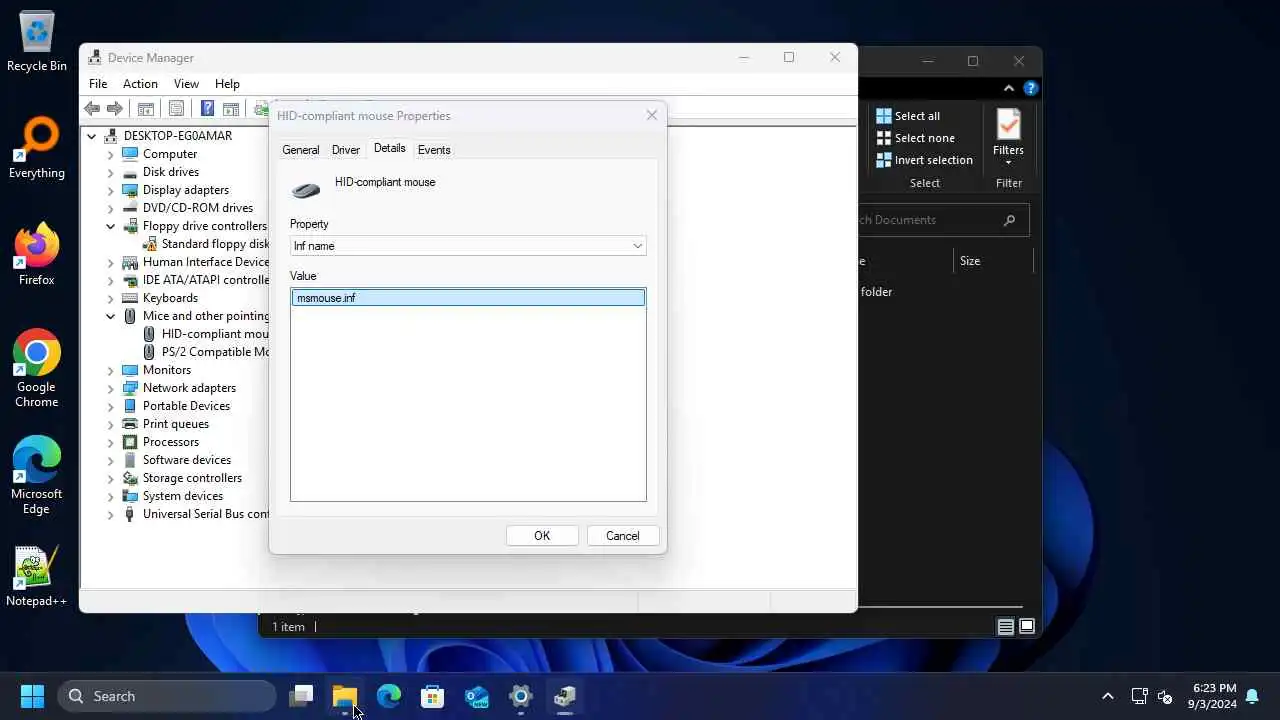Click the Keyboards category icon
The image size is (1280, 720).
coord(130,298)
